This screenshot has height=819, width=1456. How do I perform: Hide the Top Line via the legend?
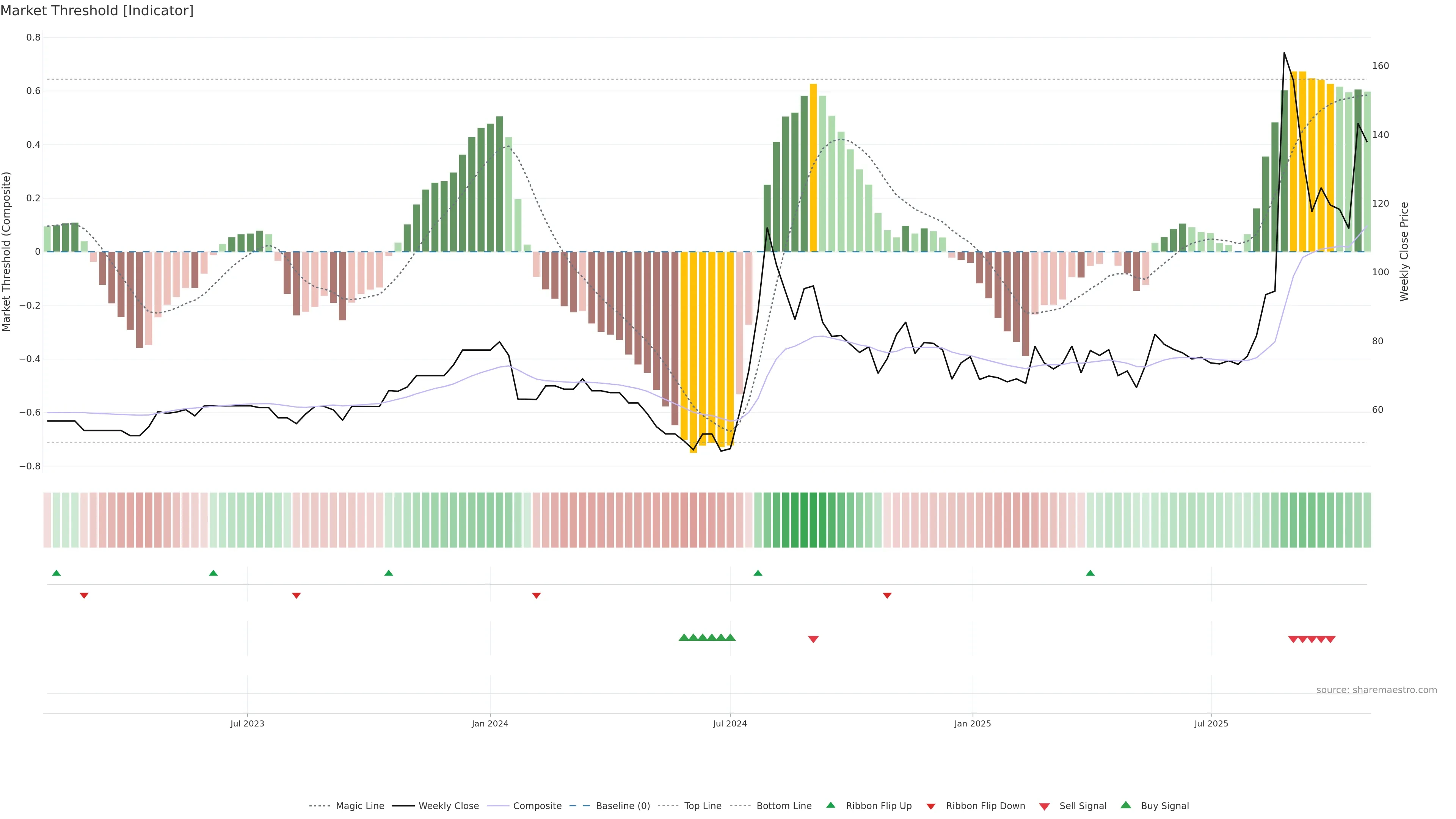703,806
